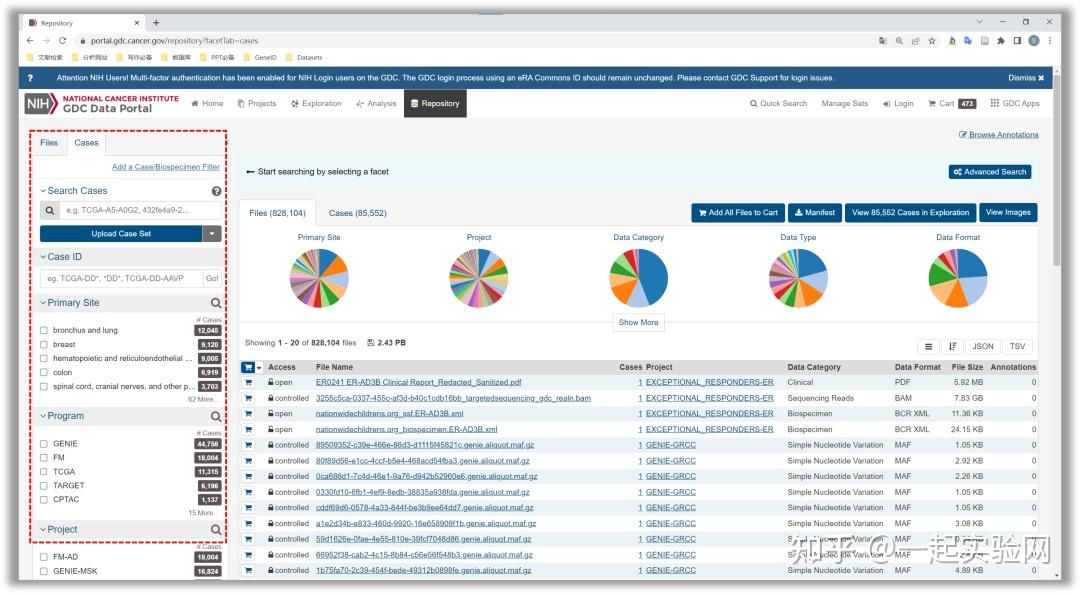Open the table column arrangement icon
This screenshot has width=1080, height=594.
point(928,347)
